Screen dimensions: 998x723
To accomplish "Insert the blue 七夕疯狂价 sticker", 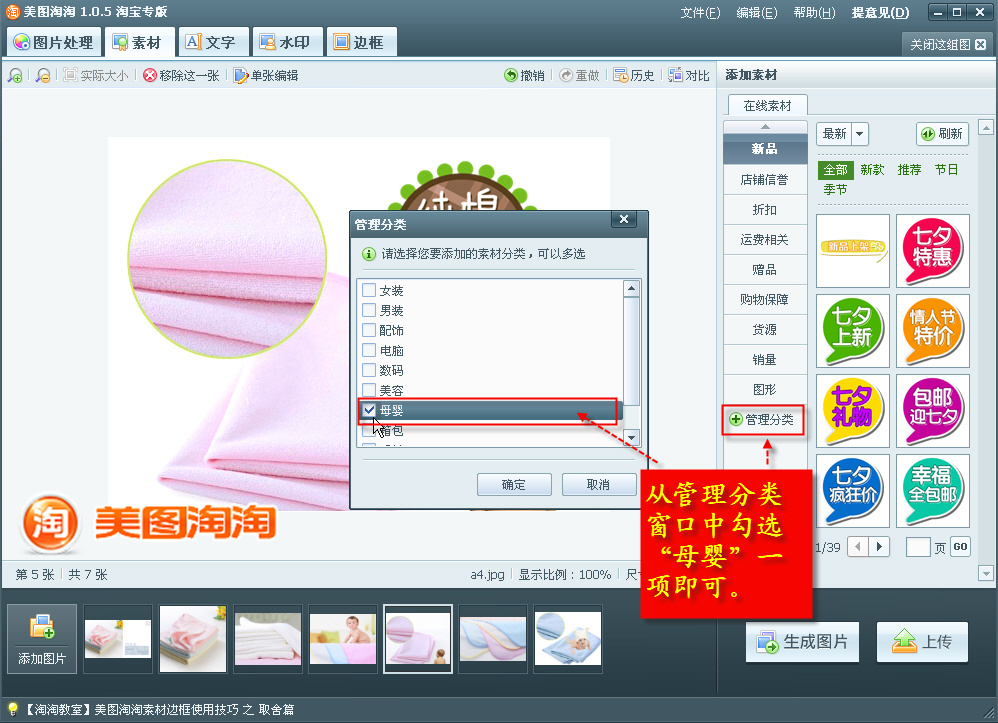I will pos(853,491).
